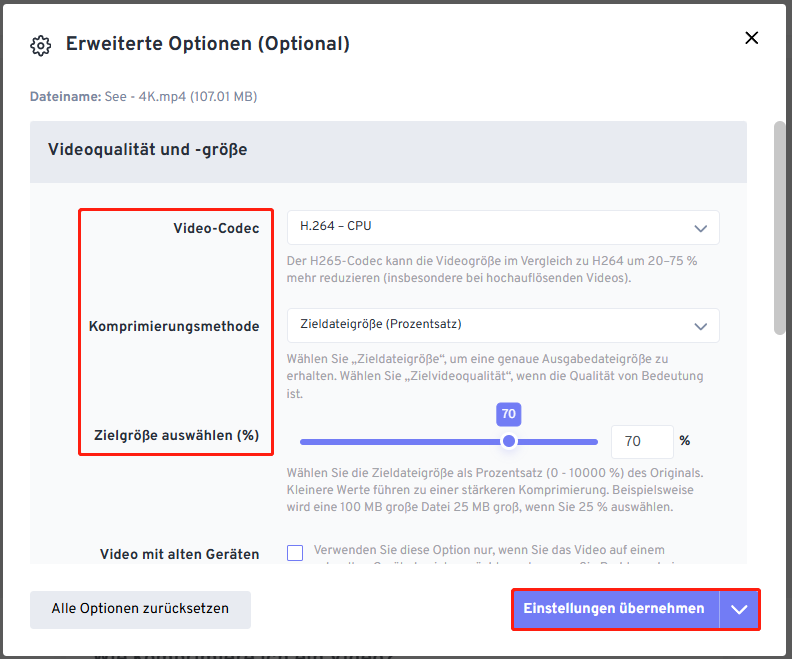This screenshot has height=659, width=792.
Task: Expand the arrow next to Einstellungen übernehmen
Action: click(739, 609)
